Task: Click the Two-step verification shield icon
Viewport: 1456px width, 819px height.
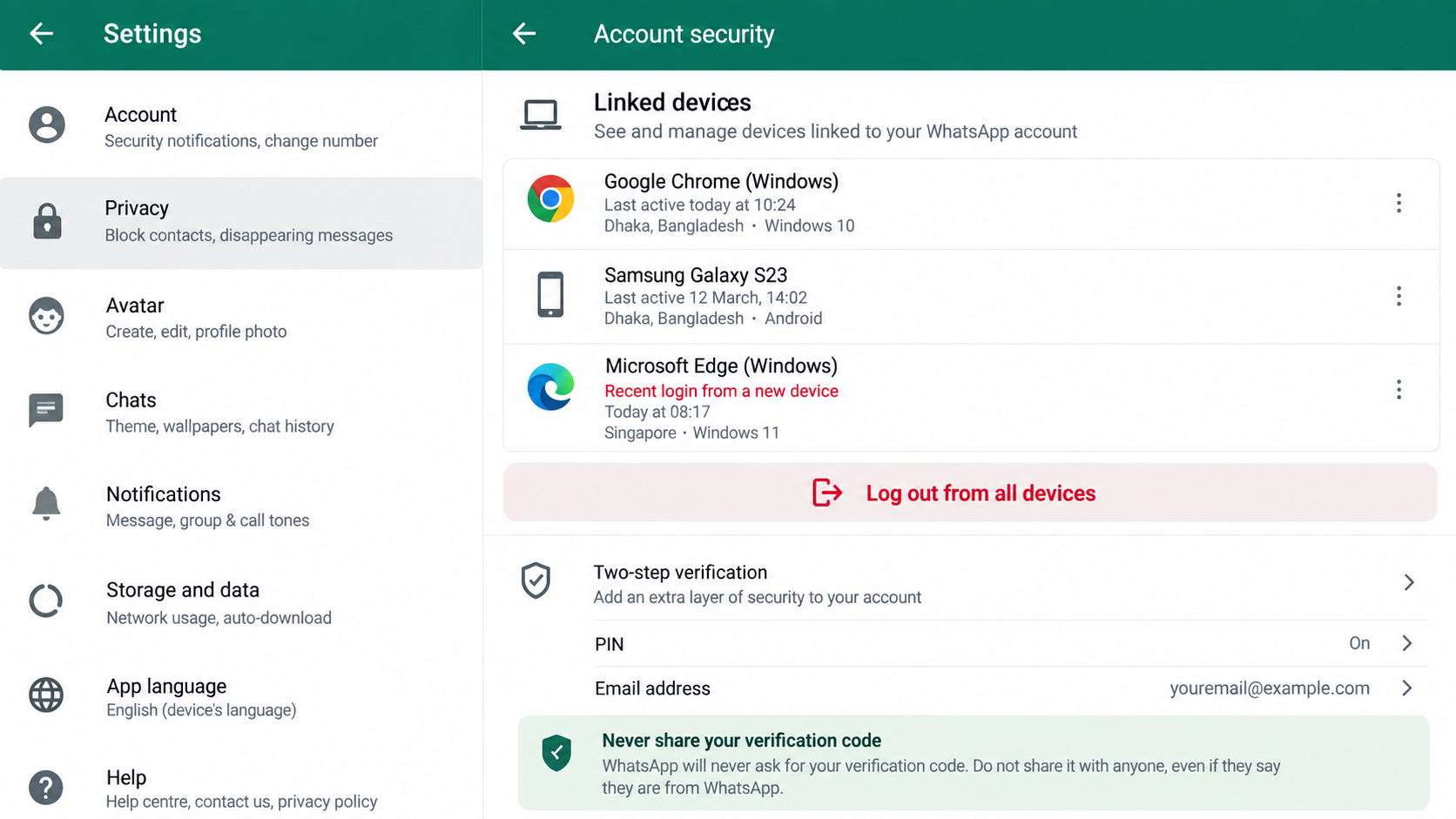Action: pyautogui.click(x=536, y=581)
